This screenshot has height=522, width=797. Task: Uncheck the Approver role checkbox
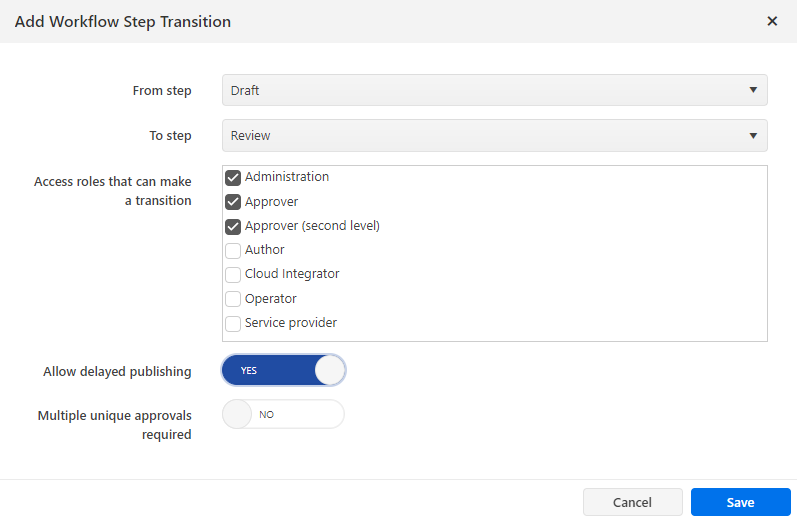(x=233, y=202)
